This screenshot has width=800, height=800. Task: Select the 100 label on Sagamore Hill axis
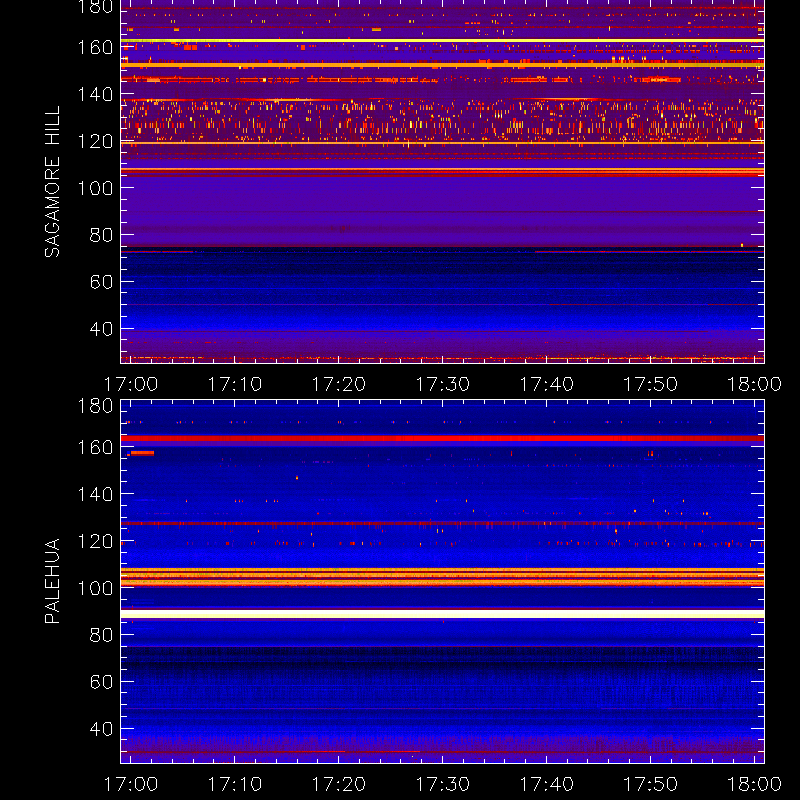coord(95,188)
